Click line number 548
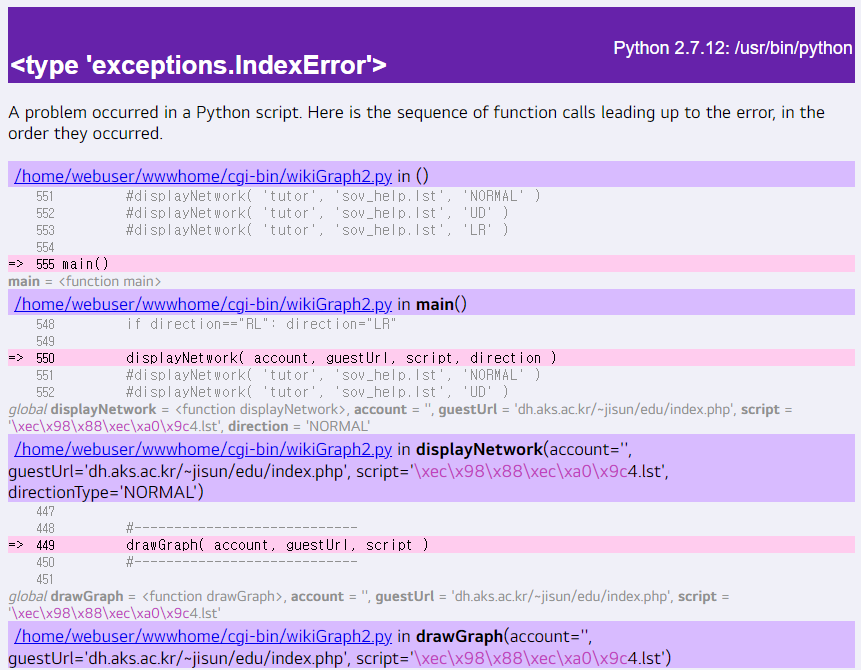Viewport: 861px width, 670px height. click(x=45, y=324)
